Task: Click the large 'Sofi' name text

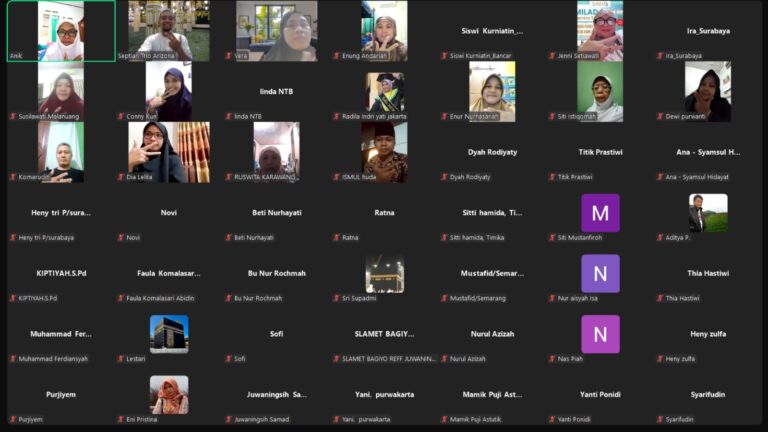Action: (x=277, y=334)
